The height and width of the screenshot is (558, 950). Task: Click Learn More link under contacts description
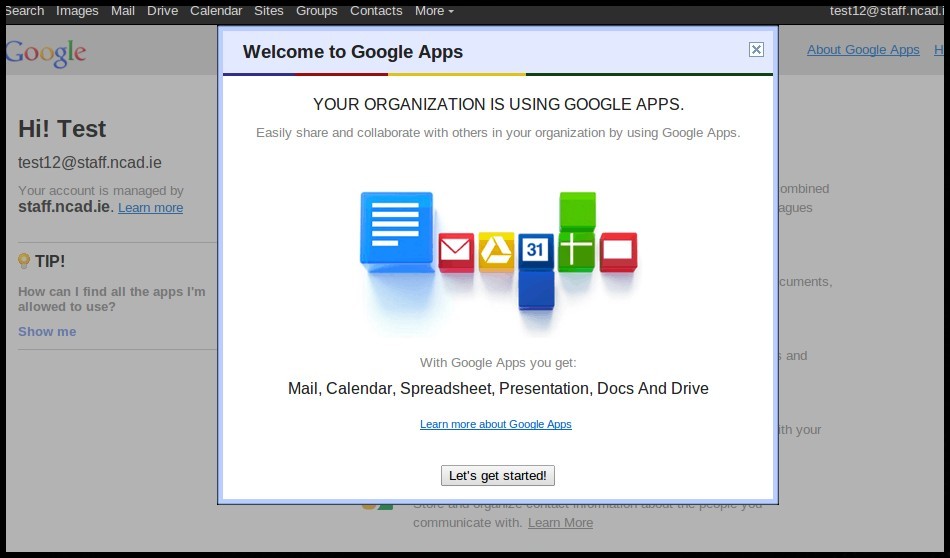pos(560,522)
